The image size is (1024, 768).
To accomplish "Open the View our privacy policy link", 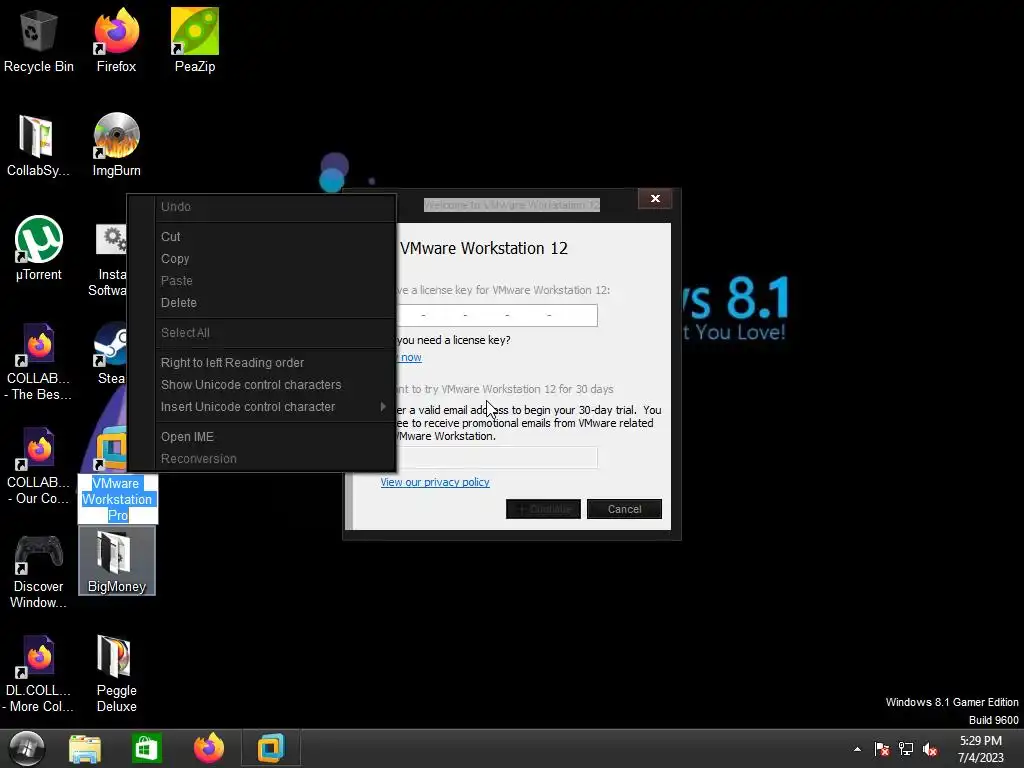I will [435, 482].
